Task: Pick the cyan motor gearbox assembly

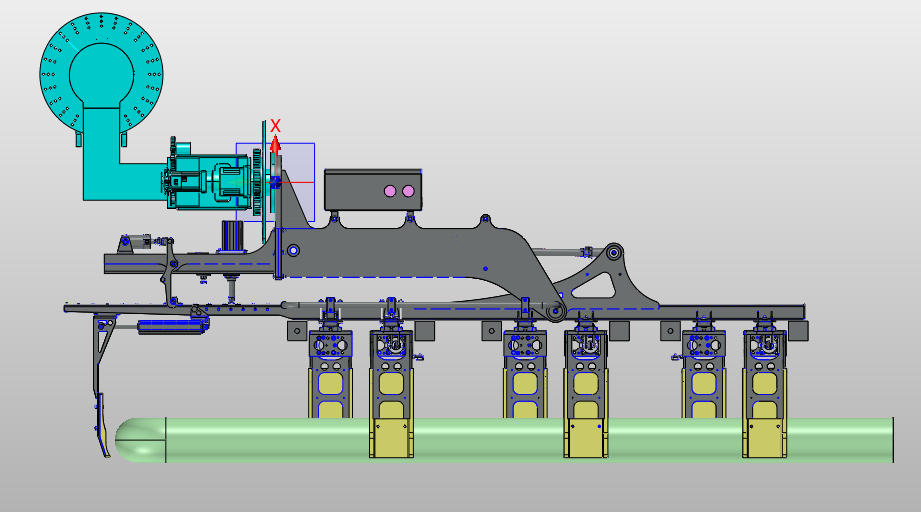Action: pos(210,181)
